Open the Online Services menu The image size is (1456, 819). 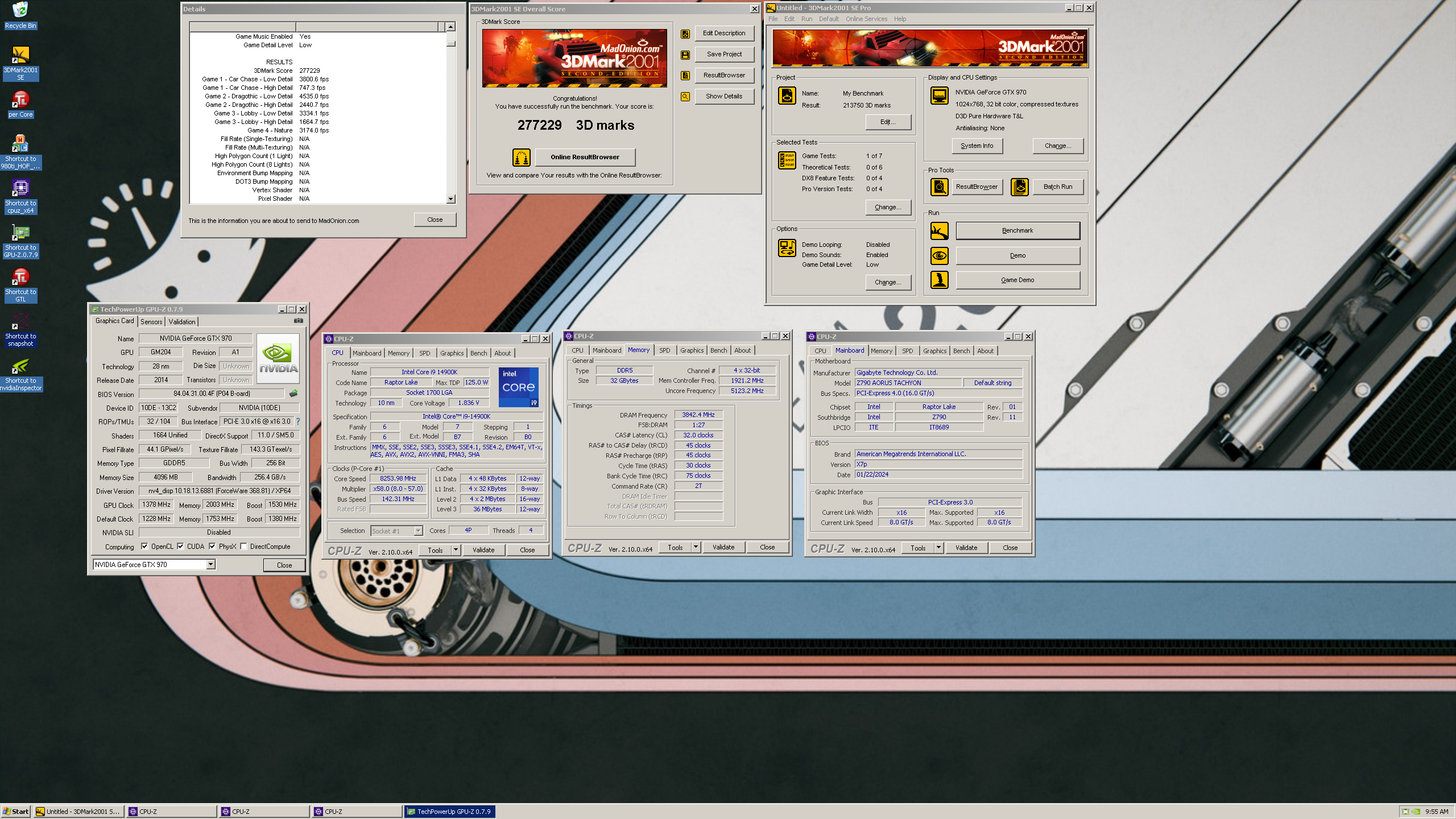[866, 19]
